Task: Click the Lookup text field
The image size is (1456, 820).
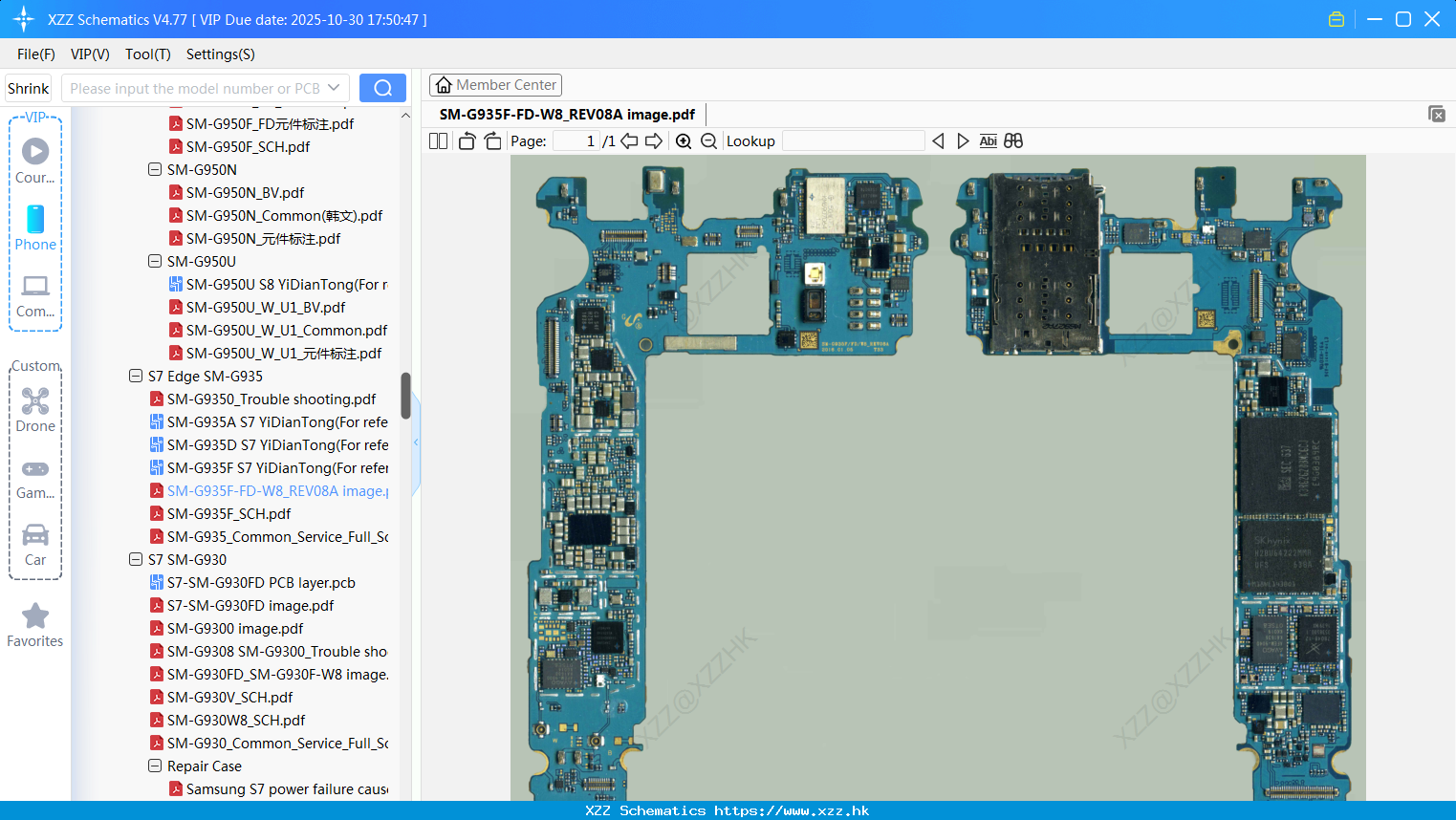Action: [853, 140]
